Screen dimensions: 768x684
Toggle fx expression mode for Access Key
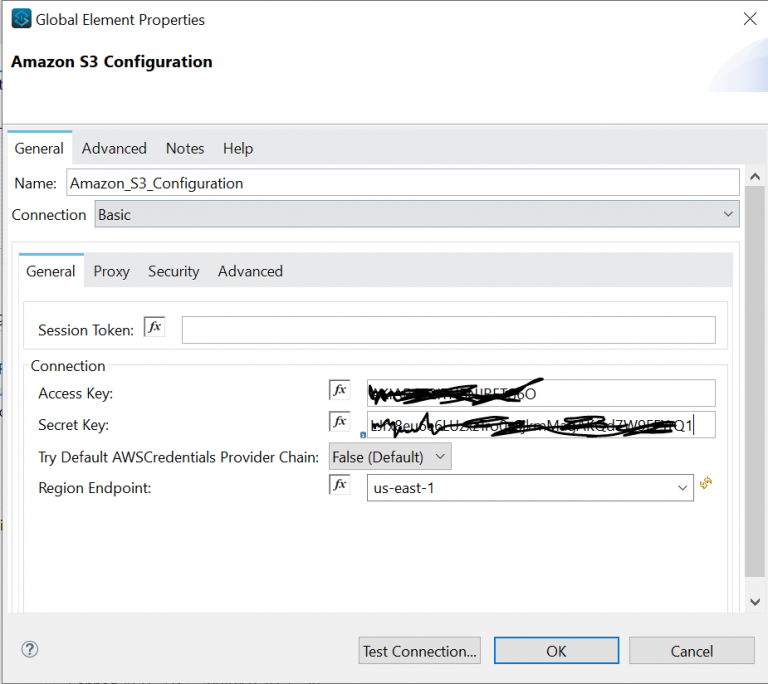click(339, 390)
